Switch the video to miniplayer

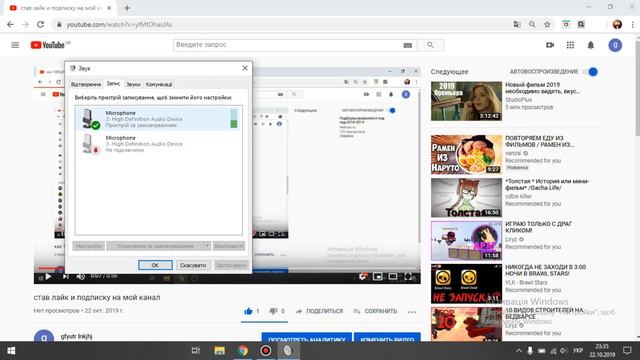pyautogui.click(x=378, y=277)
